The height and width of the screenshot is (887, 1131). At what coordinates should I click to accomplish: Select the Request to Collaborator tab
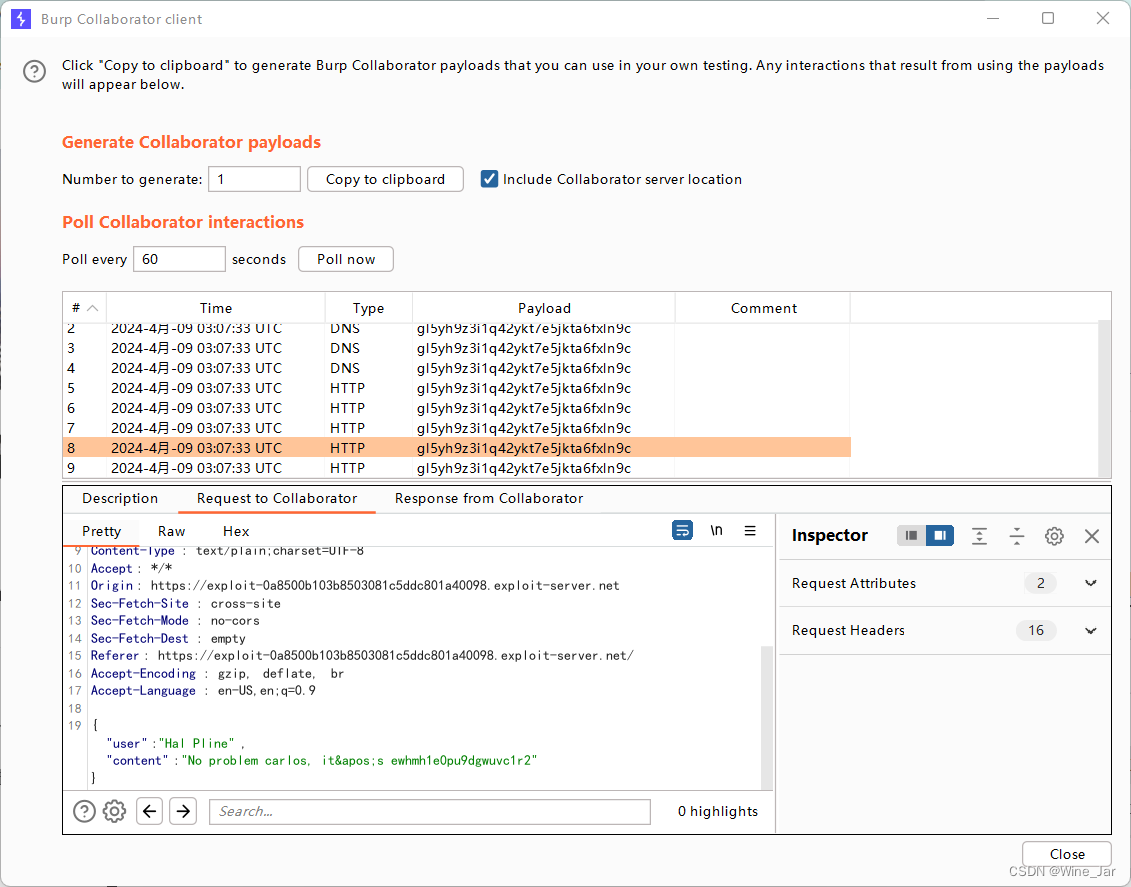tap(277, 498)
